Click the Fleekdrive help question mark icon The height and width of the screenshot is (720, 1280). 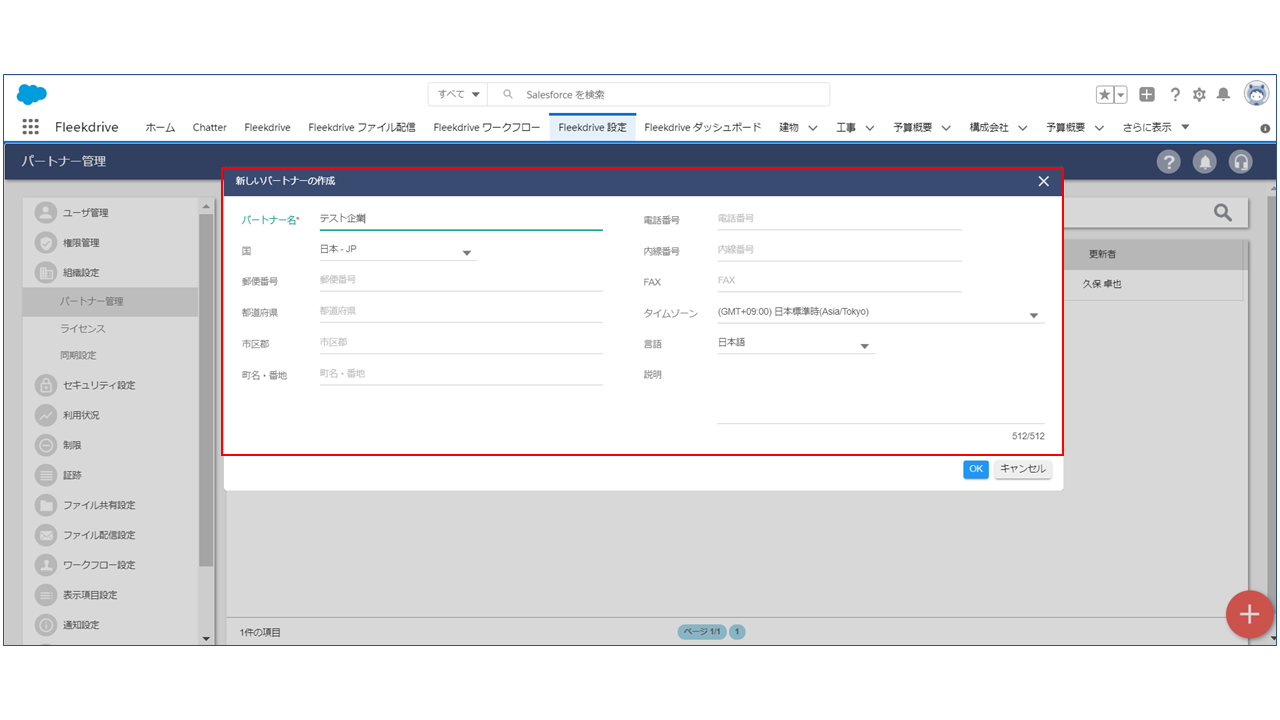(1168, 162)
